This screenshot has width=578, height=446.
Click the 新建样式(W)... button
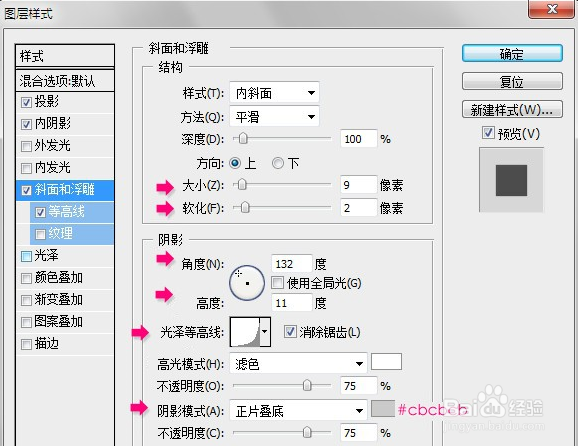[x=512, y=109]
